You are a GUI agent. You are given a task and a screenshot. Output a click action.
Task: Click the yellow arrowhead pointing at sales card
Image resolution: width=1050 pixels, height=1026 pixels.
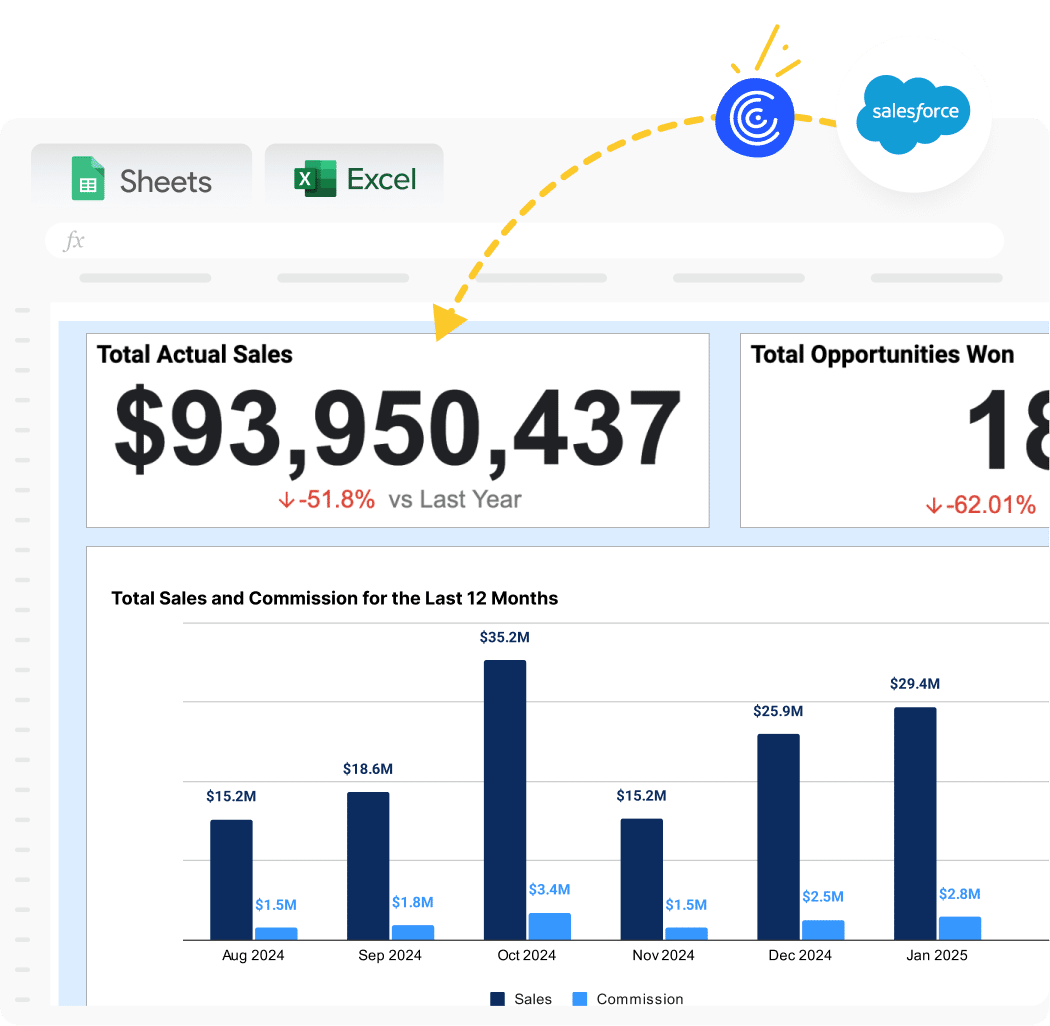coord(448,322)
